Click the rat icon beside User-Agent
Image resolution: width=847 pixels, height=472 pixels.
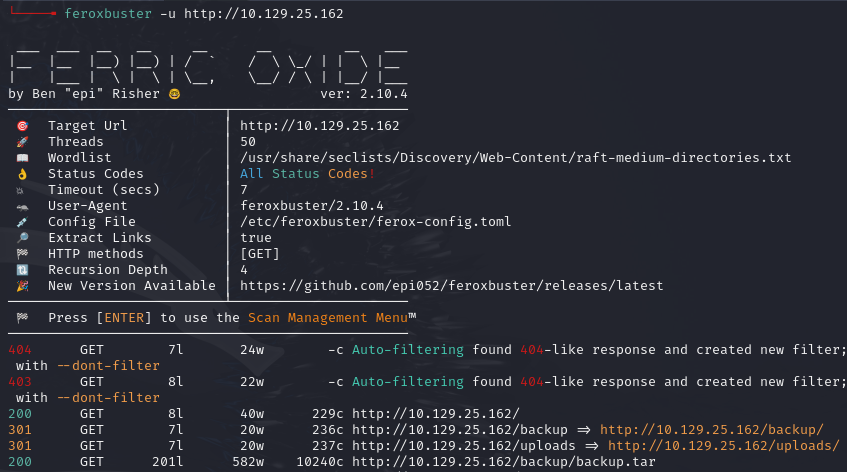coord(22,207)
